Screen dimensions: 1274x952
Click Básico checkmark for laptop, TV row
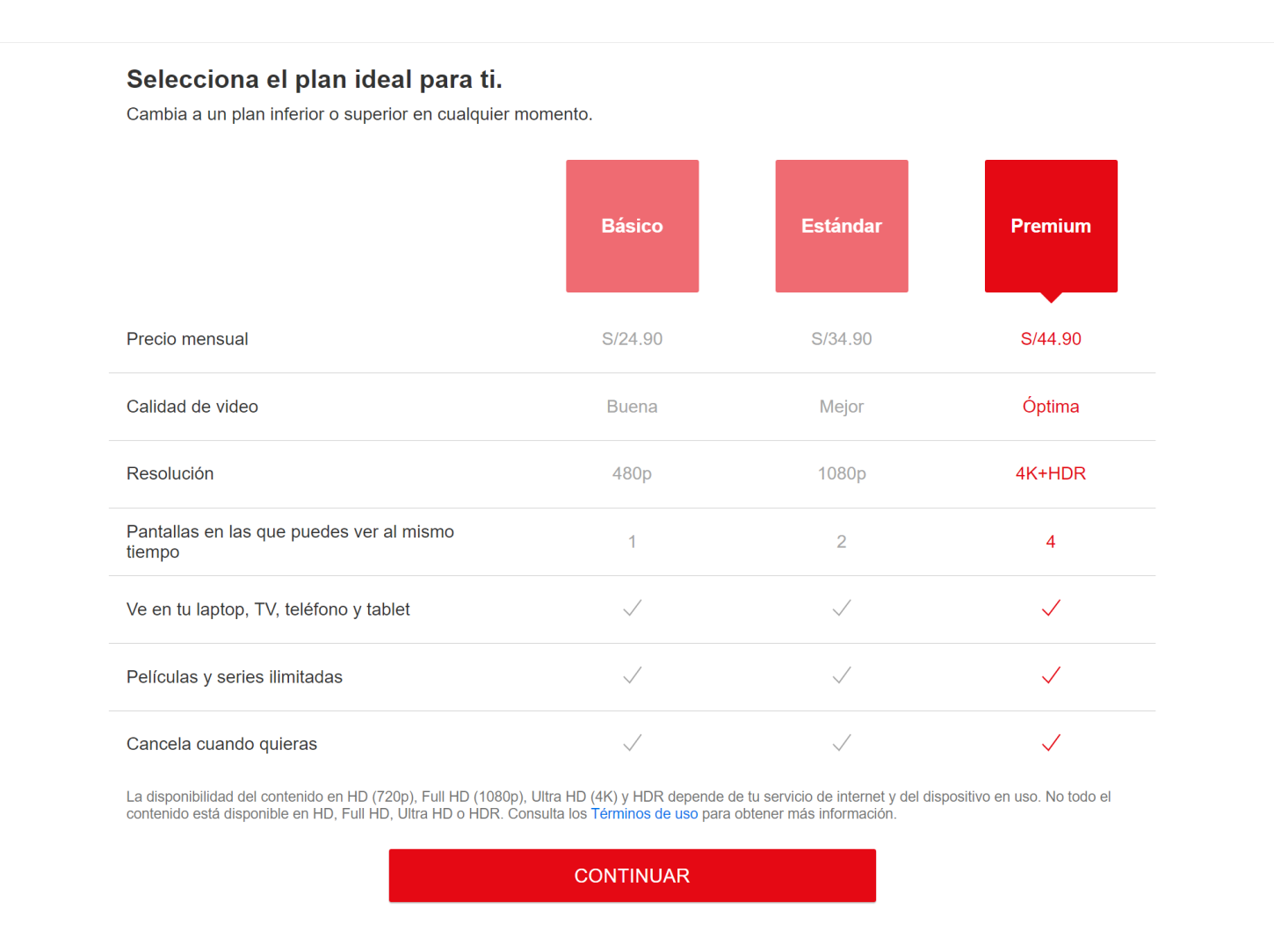pos(632,608)
